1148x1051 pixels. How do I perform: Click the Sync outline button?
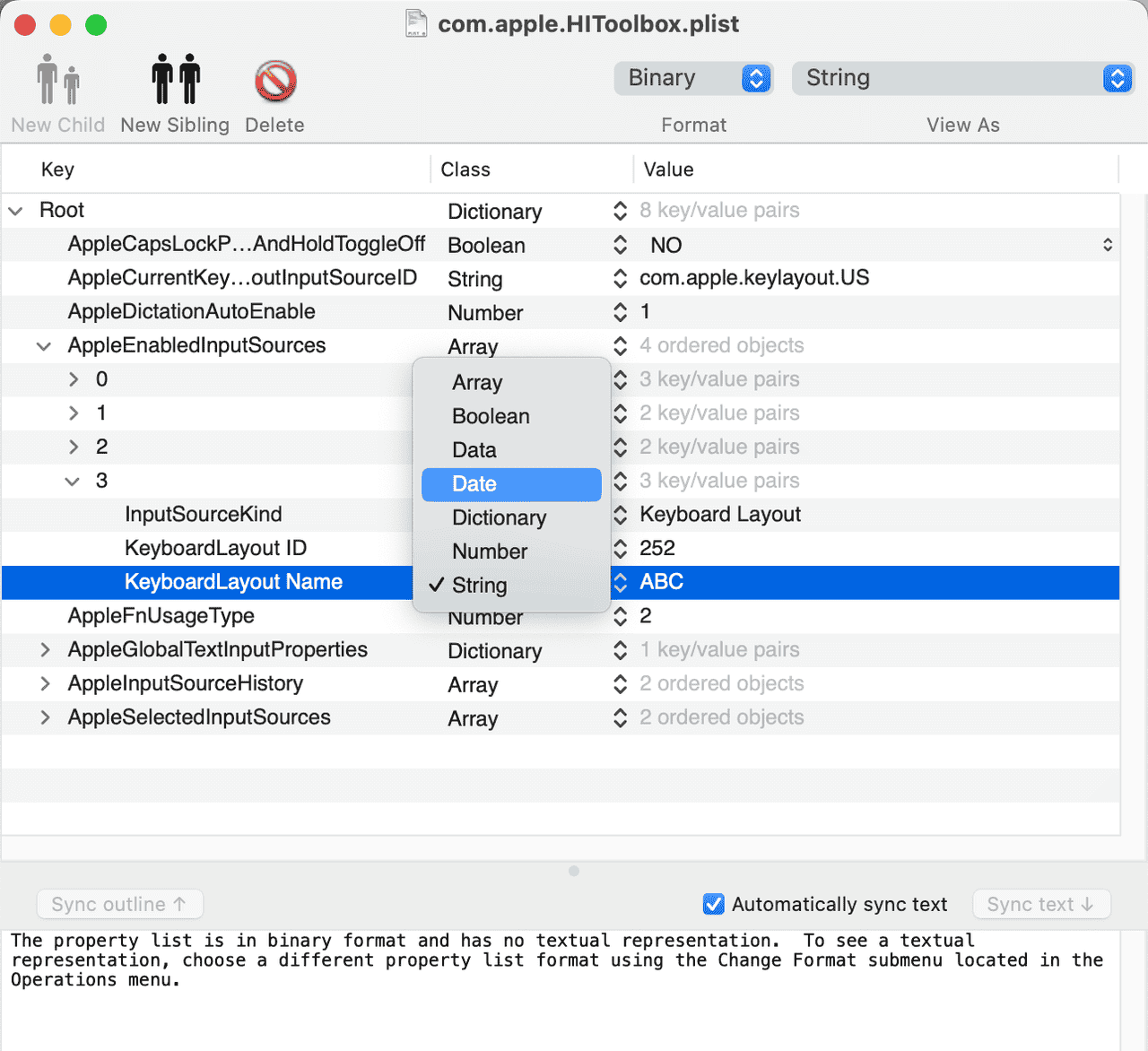point(119,904)
